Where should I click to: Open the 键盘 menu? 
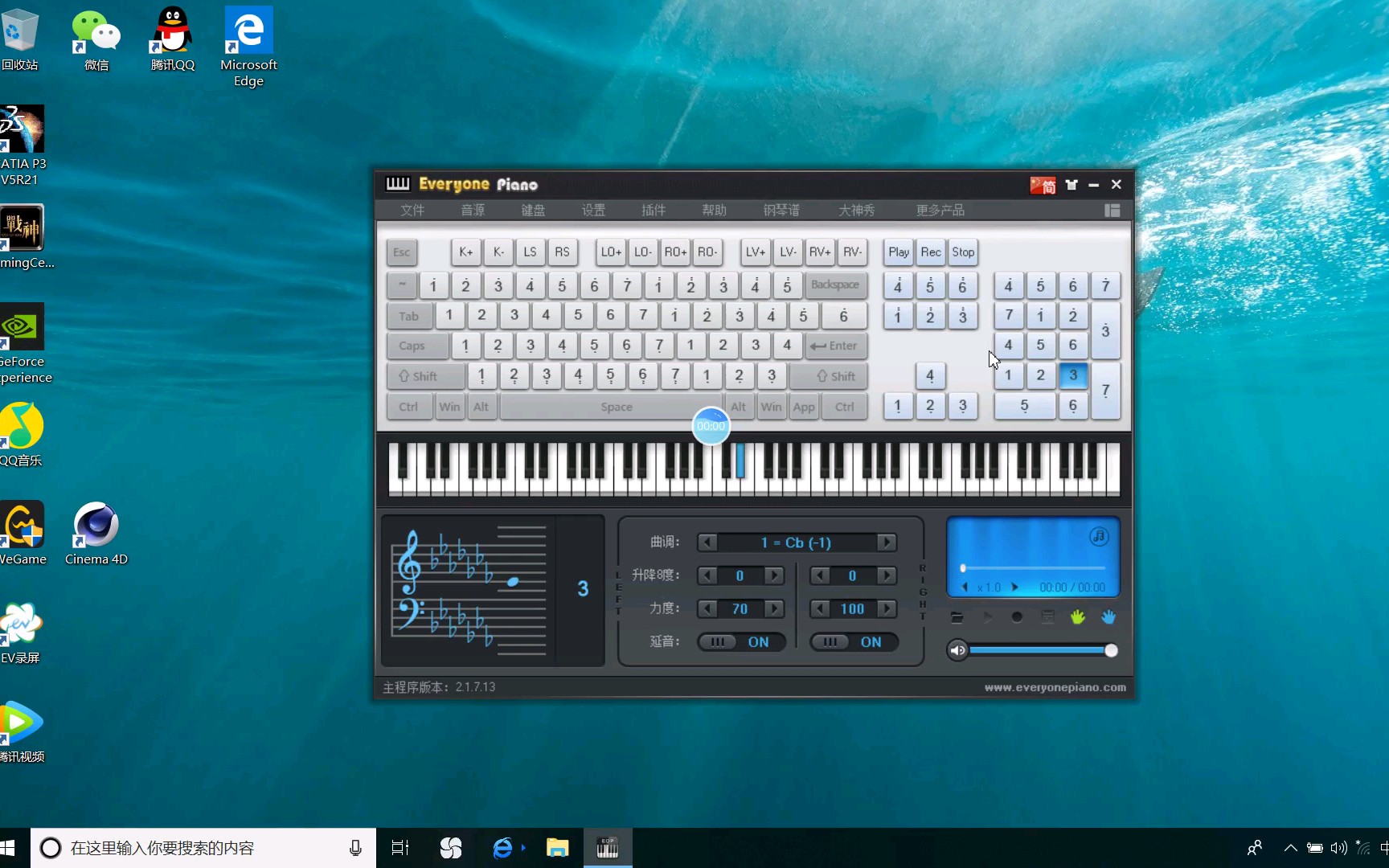pos(533,211)
